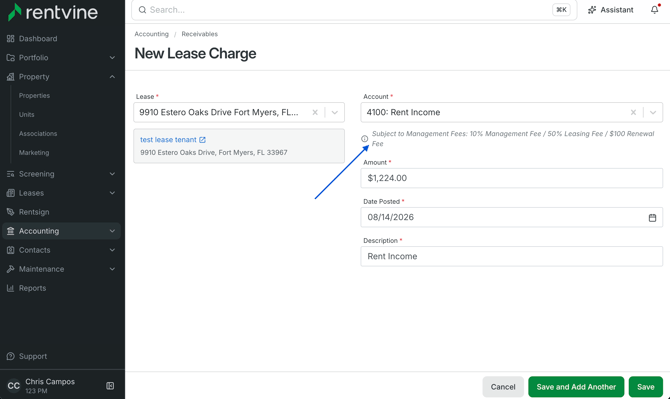
Task: Click the Contacts icon
Action: [11, 250]
